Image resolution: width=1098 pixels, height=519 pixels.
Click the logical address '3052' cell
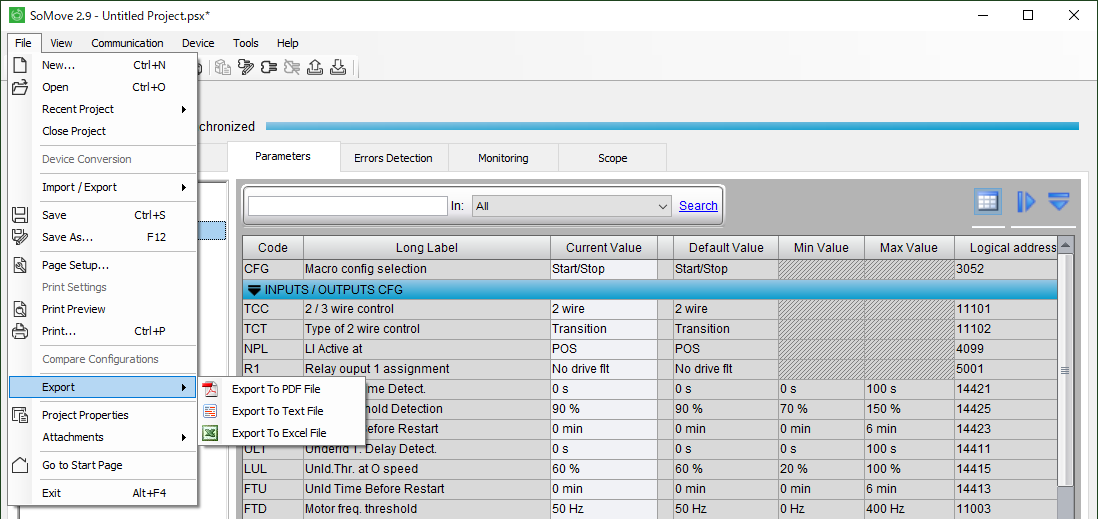[1006, 269]
